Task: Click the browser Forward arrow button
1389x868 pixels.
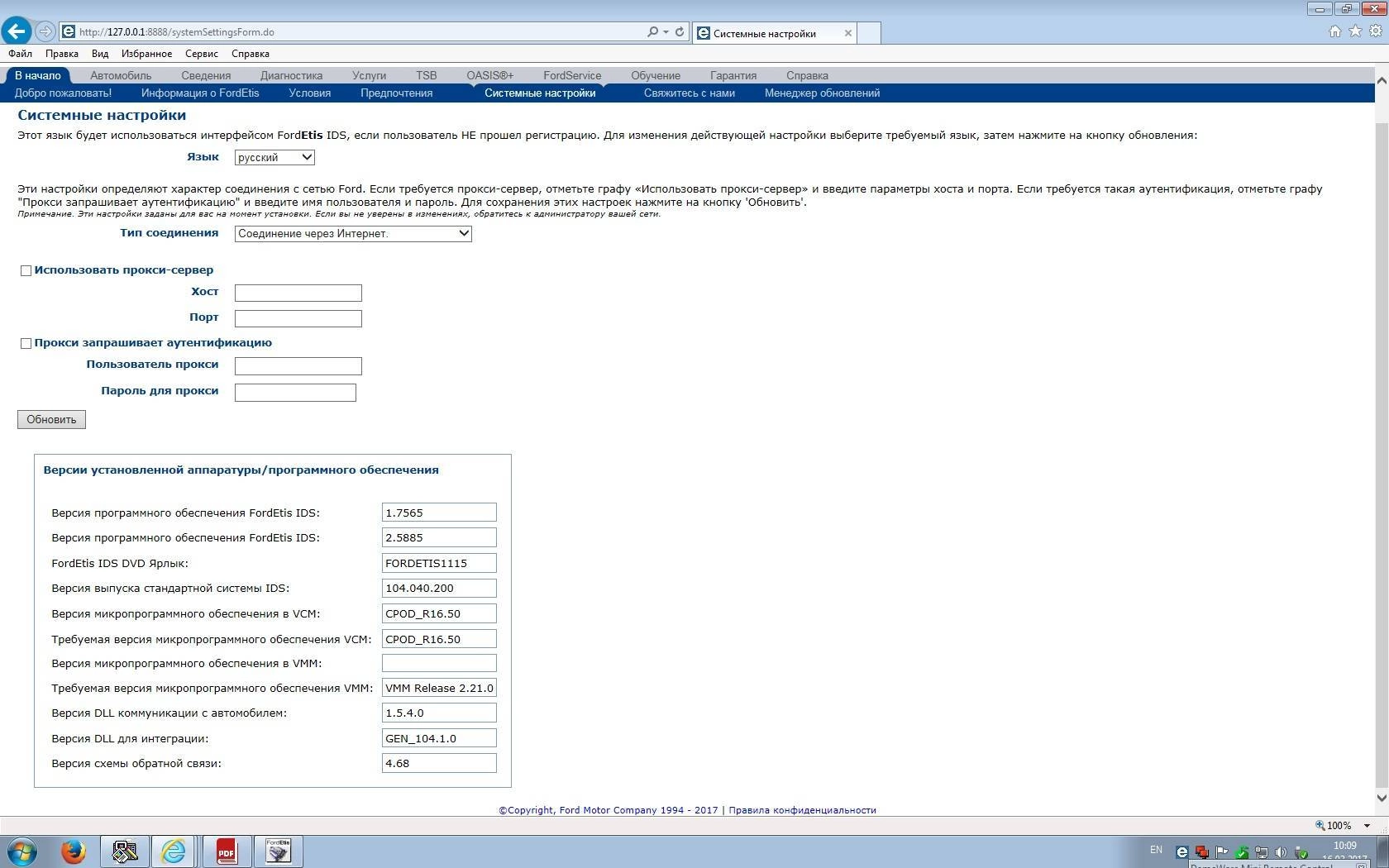Action: (x=45, y=31)
